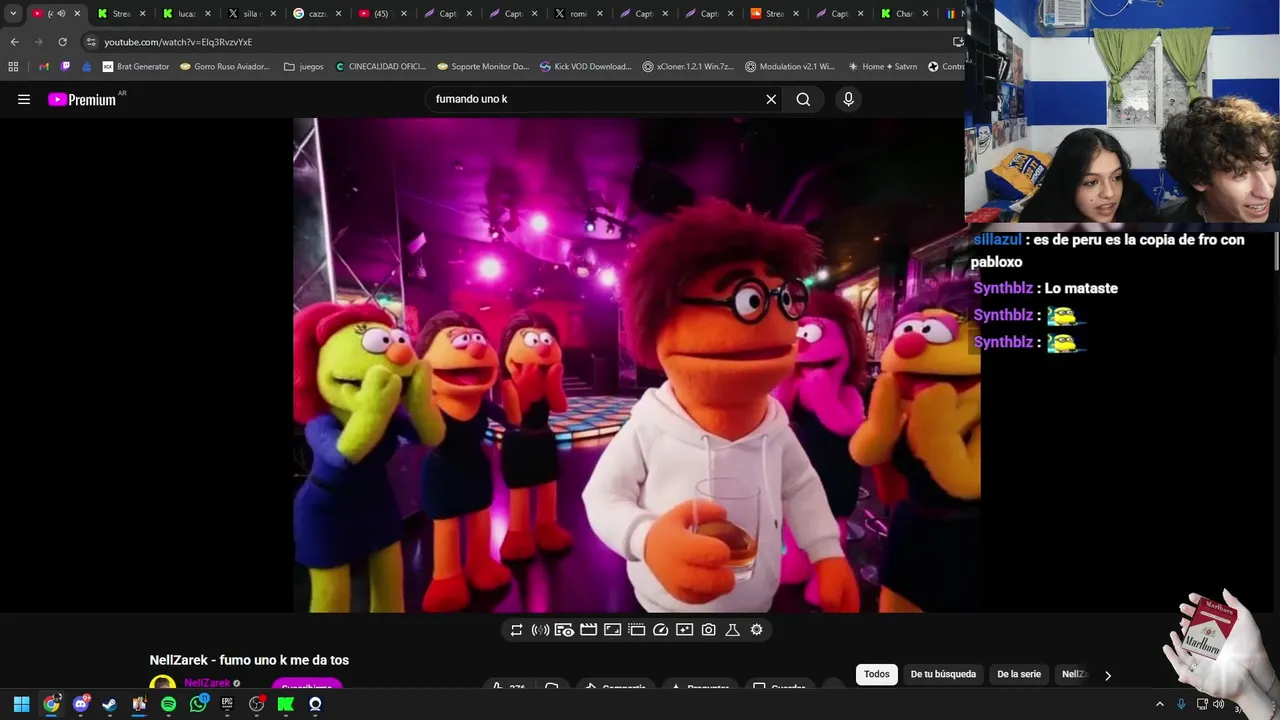Open Steam from the taskbar
Image resolution: width=1280 pixels, height=720 pixels.
coord(109,704)
